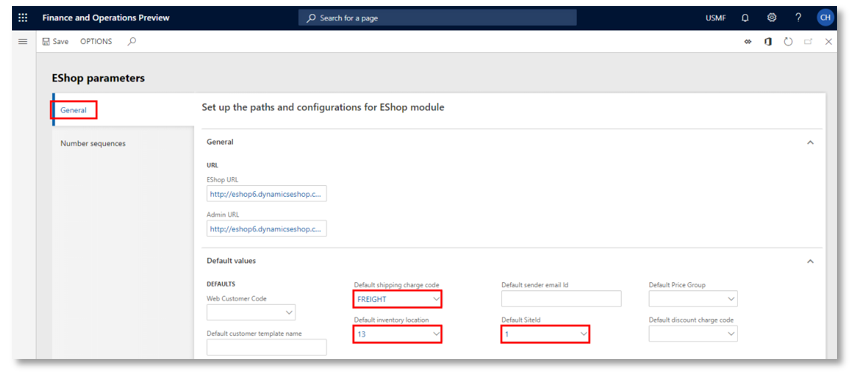
Task: Refresh the page
Action: 788,42
